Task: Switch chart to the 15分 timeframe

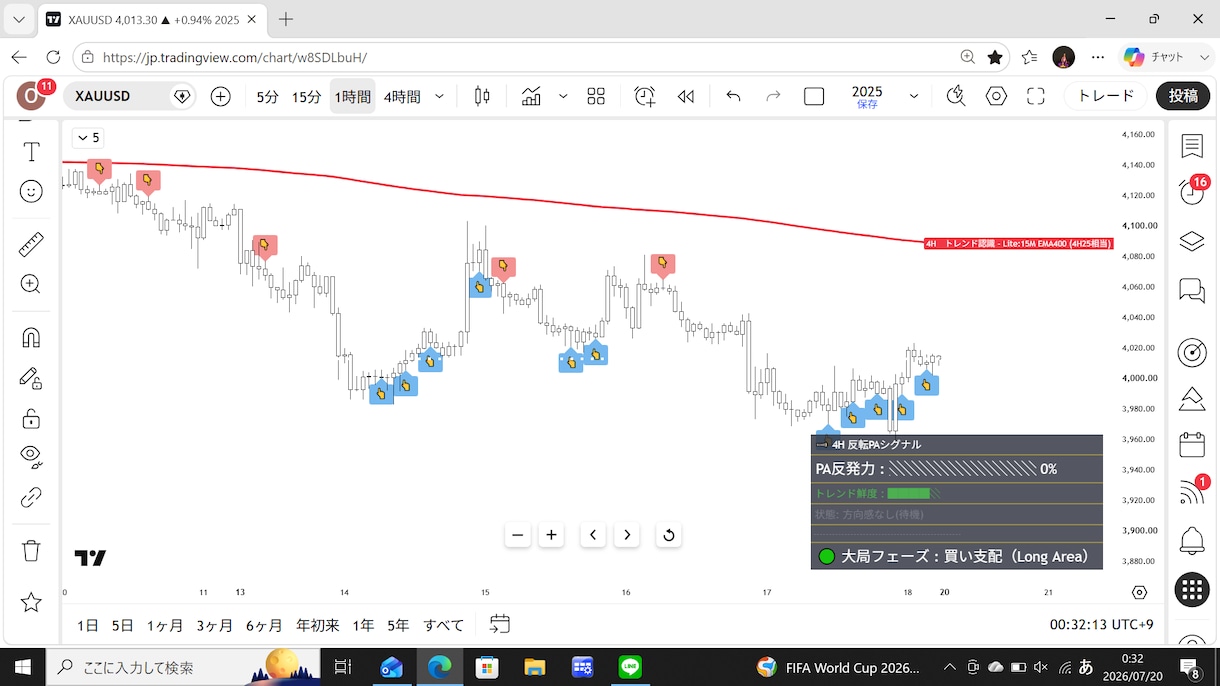Action: pyautogui.click(x=306, y=97)
